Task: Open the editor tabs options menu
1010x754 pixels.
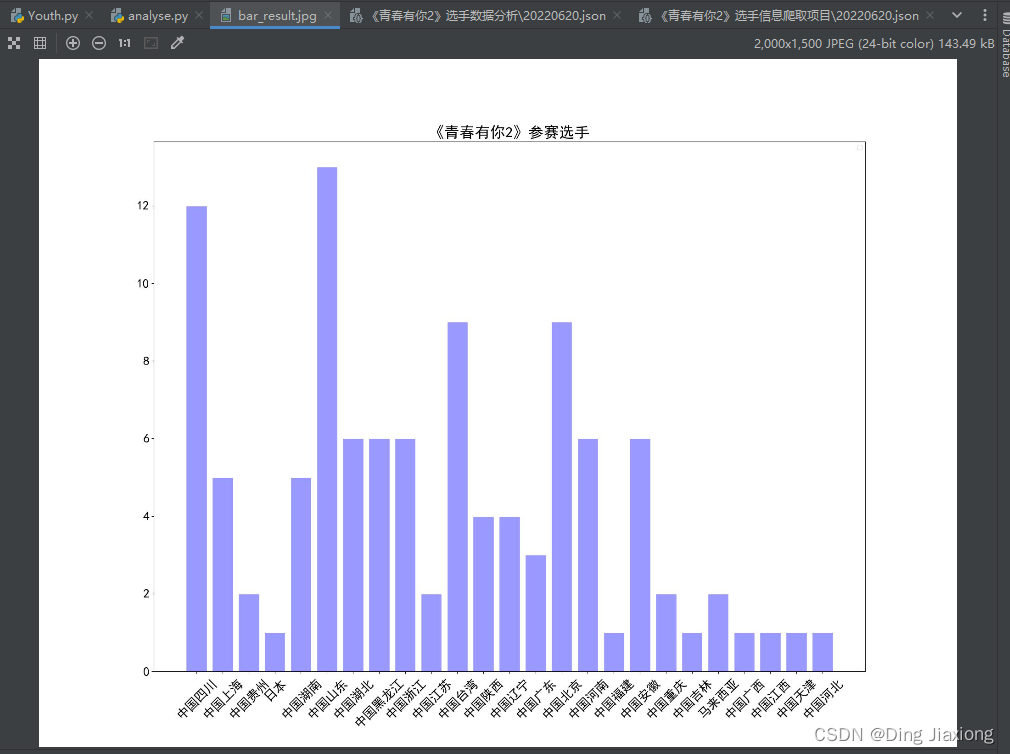Action: coord(985,15)
